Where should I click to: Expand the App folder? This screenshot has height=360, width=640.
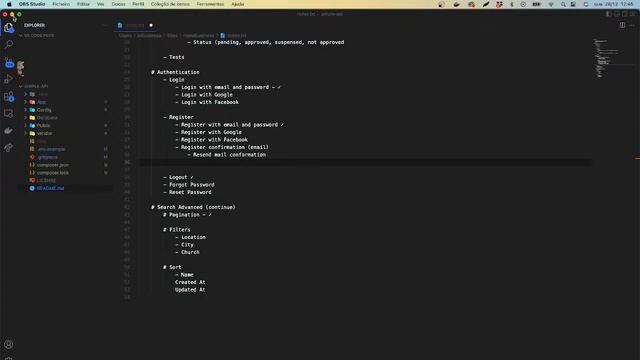coord(25,102)
